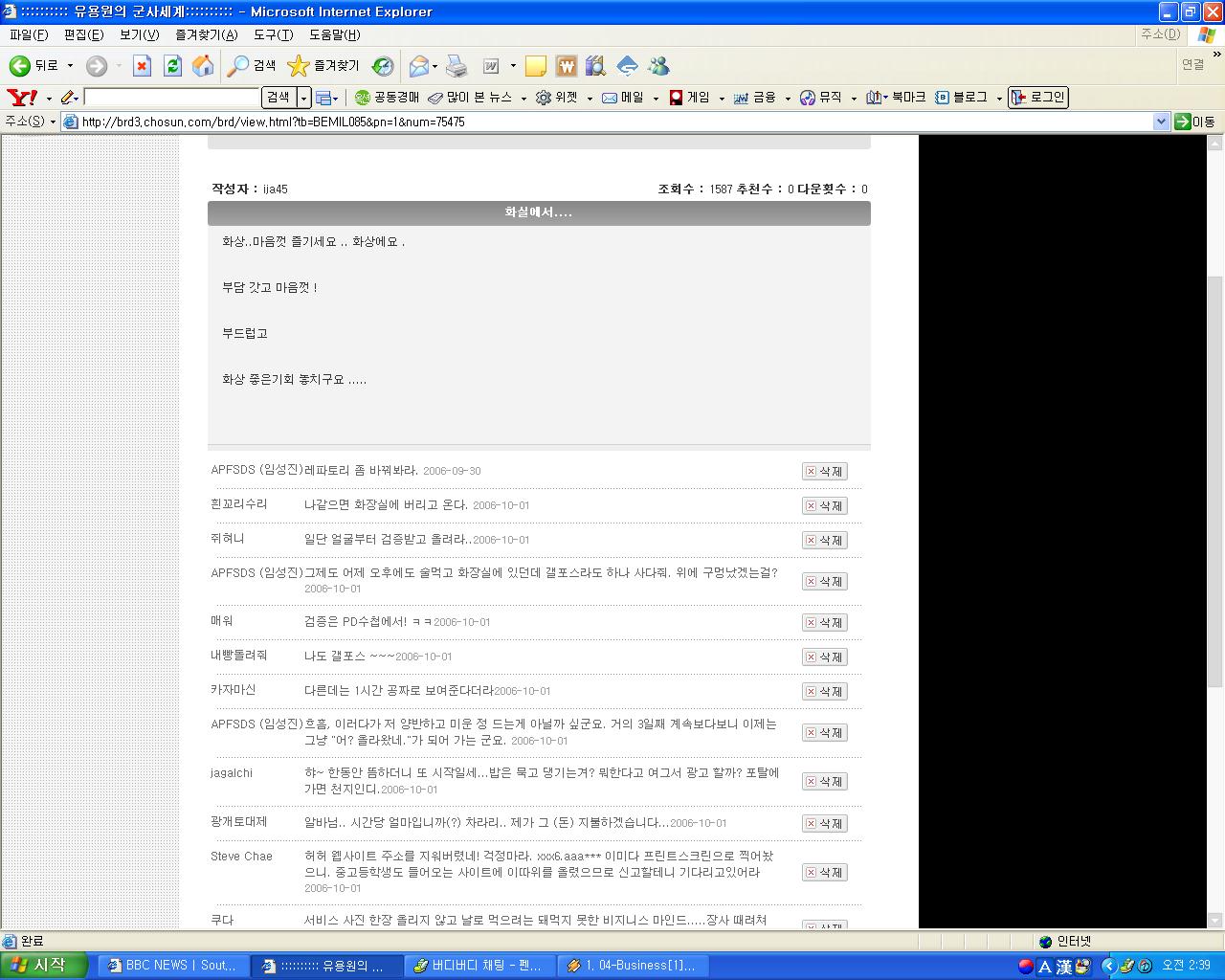
Task: Click the Edit with Word icon
Action: tap(491, 66)
